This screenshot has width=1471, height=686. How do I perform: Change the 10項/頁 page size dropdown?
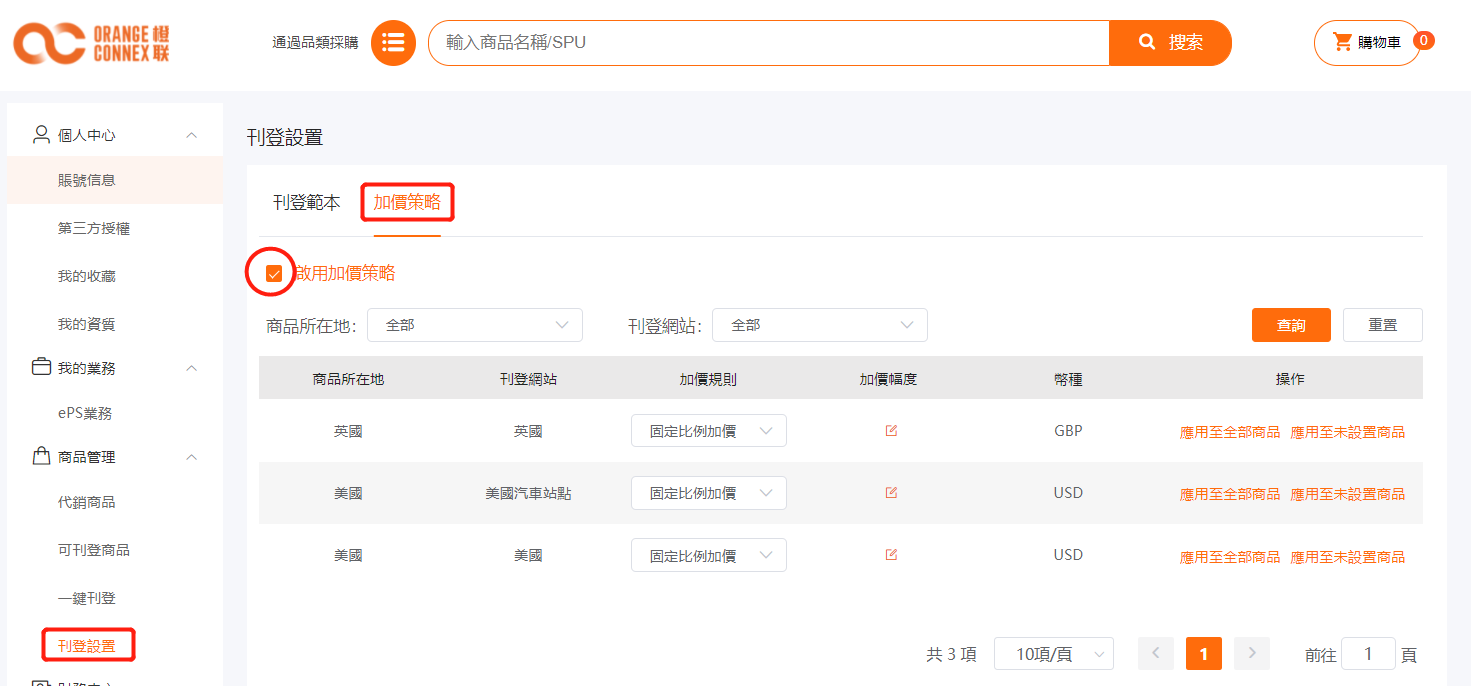(1053, 654)
